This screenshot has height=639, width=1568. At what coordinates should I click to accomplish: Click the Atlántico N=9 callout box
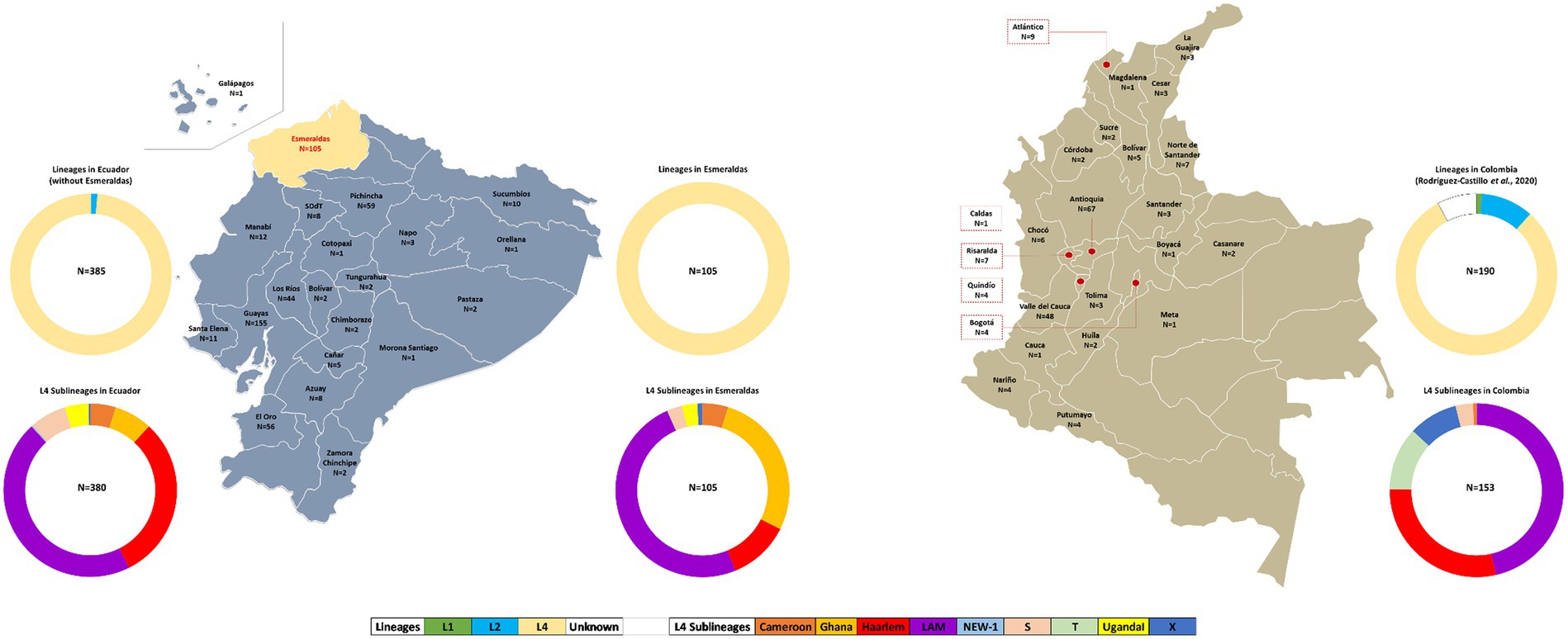1028,31
